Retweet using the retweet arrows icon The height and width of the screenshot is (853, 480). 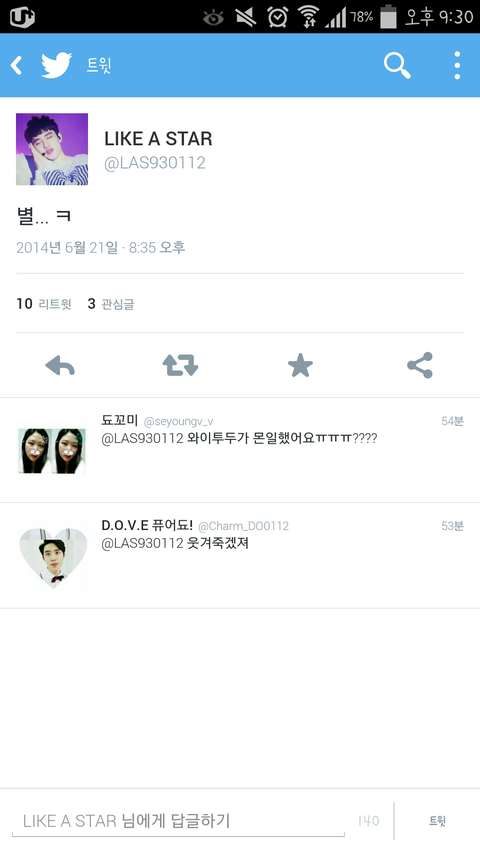click(x=180, y=365)
